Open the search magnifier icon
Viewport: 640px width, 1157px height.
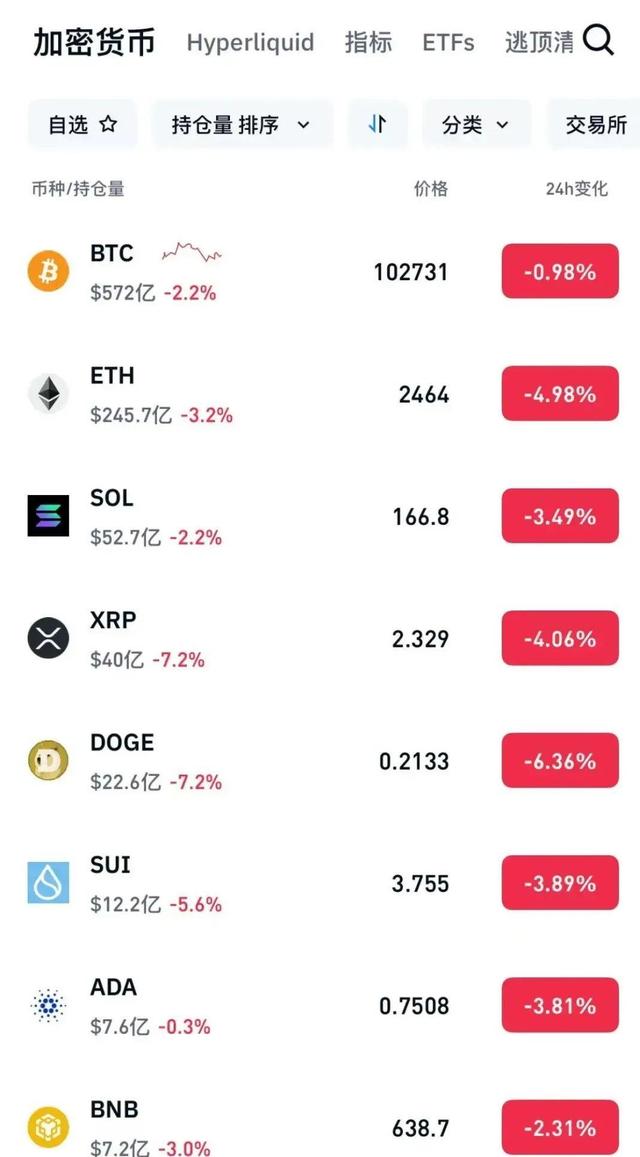point(597,41)
